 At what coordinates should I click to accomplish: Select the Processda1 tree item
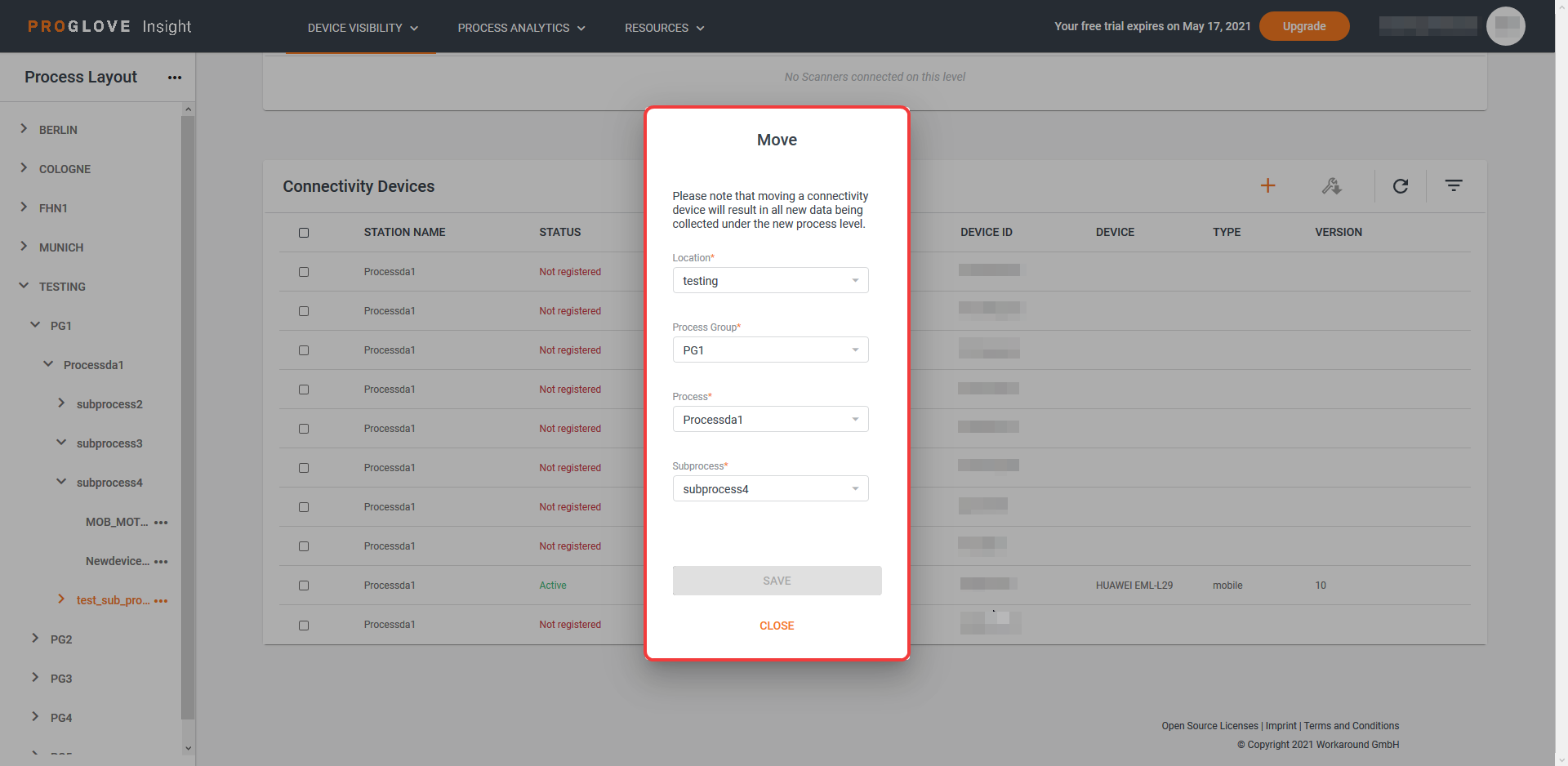(94, 365)
